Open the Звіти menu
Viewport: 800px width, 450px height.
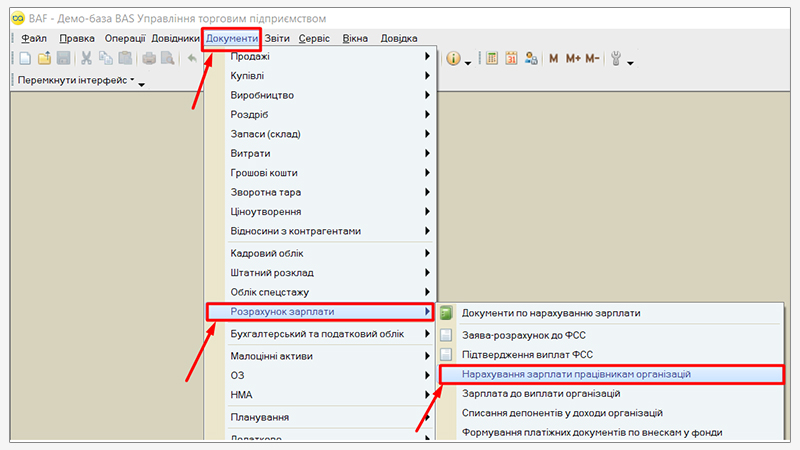[x=279, y=38]
